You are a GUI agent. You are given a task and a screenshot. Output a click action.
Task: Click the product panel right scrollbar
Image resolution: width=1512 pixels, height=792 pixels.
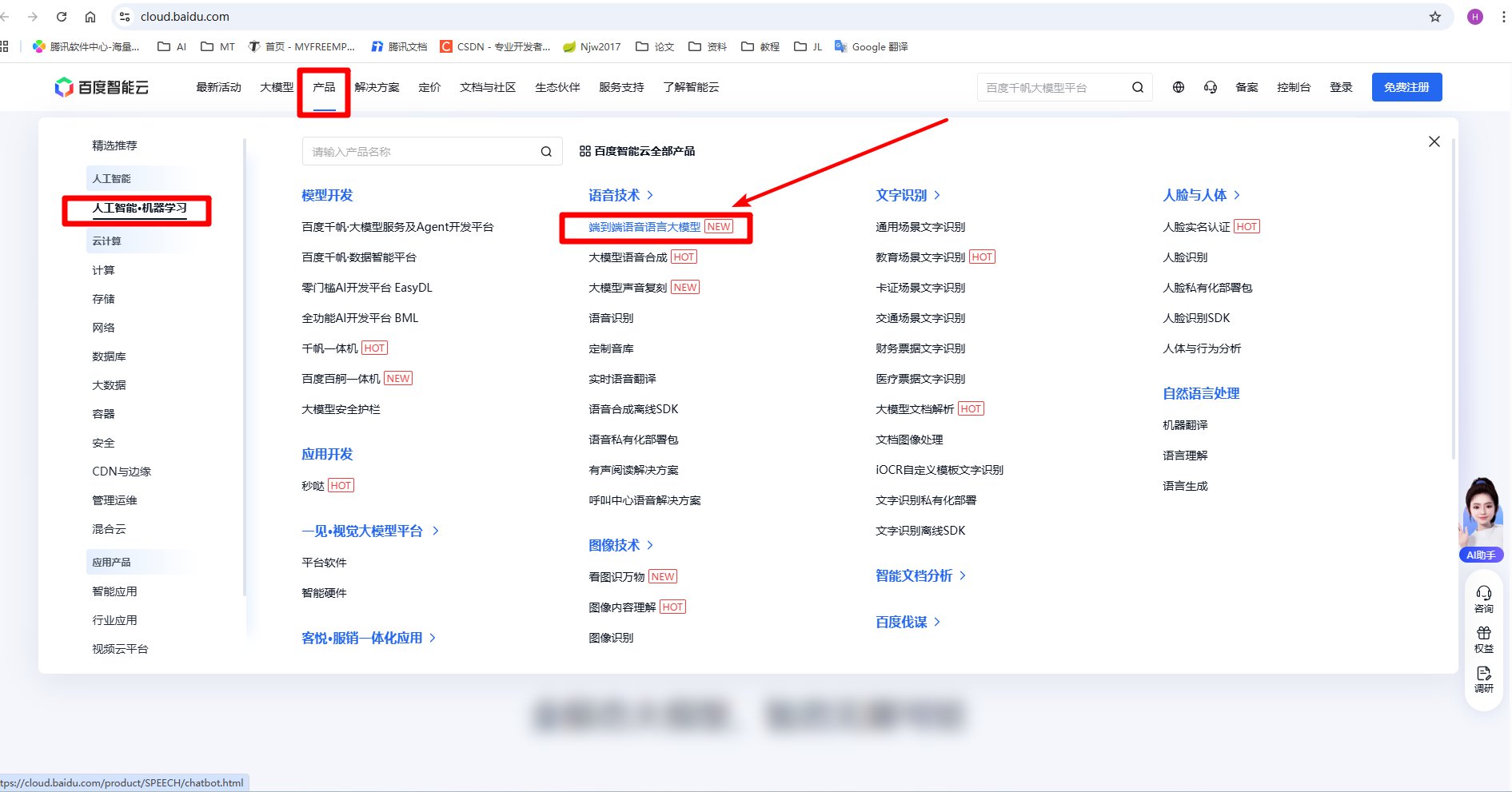[1454, 298]
